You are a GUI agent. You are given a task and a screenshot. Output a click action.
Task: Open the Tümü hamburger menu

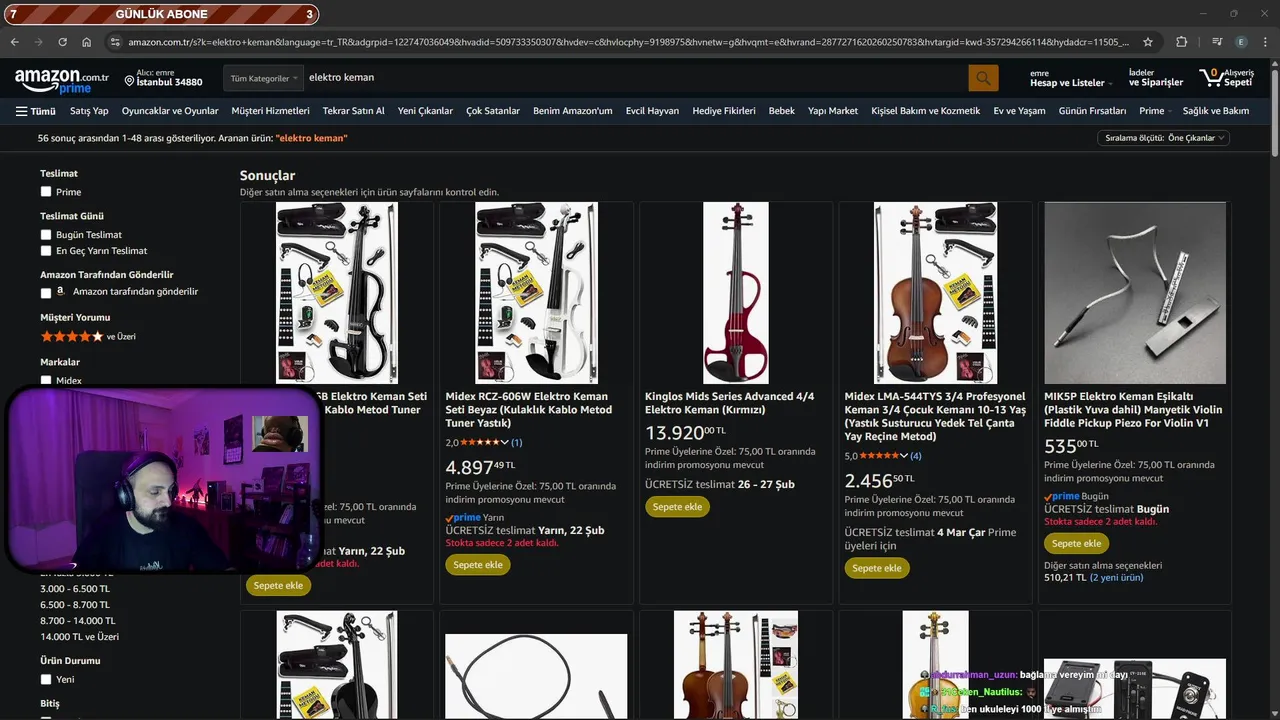coord(36,111)
